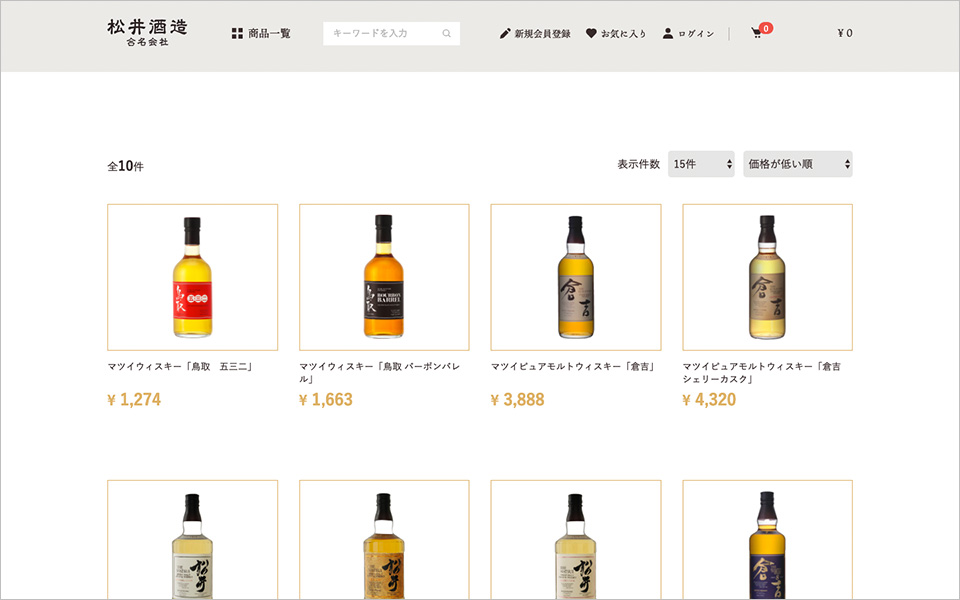Screen dimensions: 960x600
Task: Open the 鳥取 五三二 red label bottle thumbnail
Action: tap(192, 277)
